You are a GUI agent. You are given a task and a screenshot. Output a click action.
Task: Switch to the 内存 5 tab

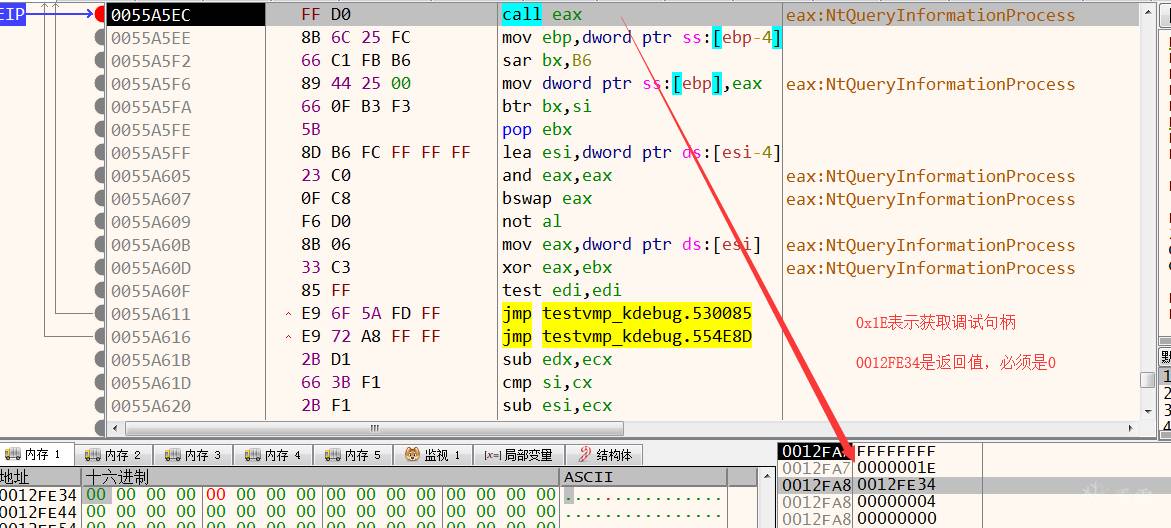click(354, 455)
